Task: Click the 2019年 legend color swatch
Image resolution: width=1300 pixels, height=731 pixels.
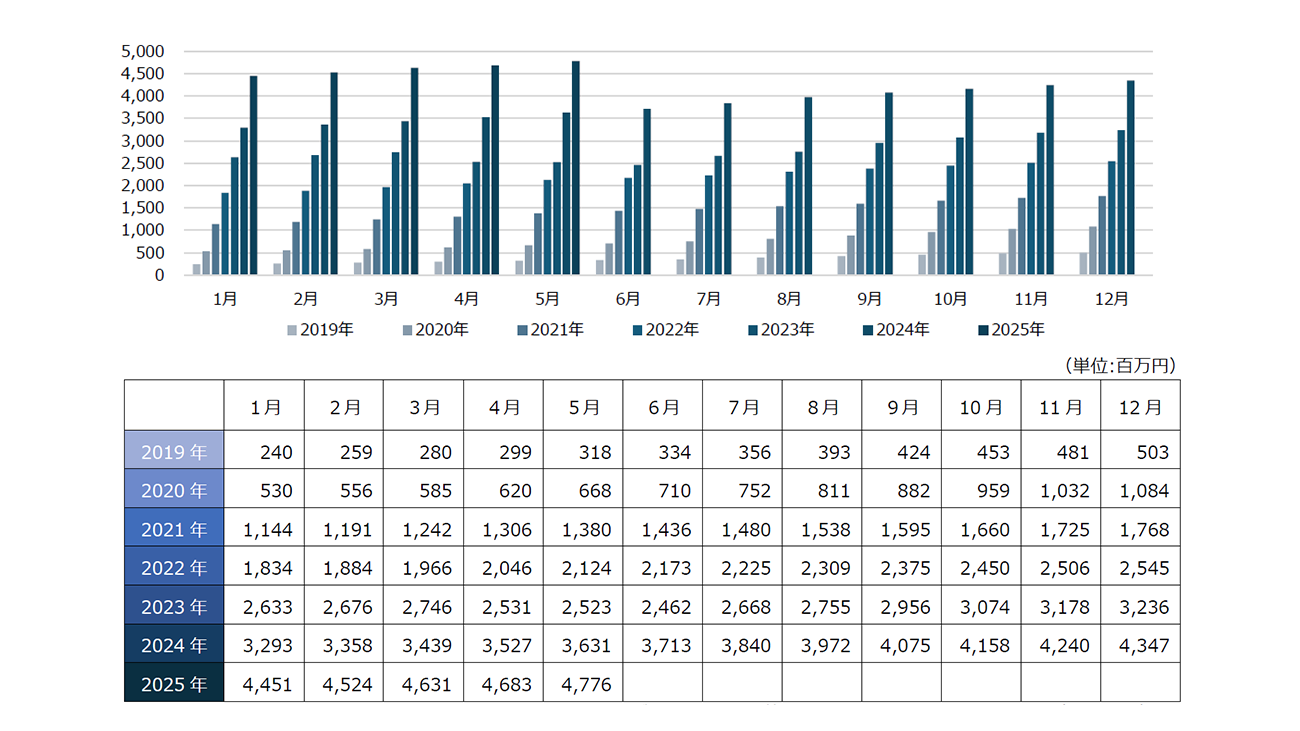Action: coord(292,330)
